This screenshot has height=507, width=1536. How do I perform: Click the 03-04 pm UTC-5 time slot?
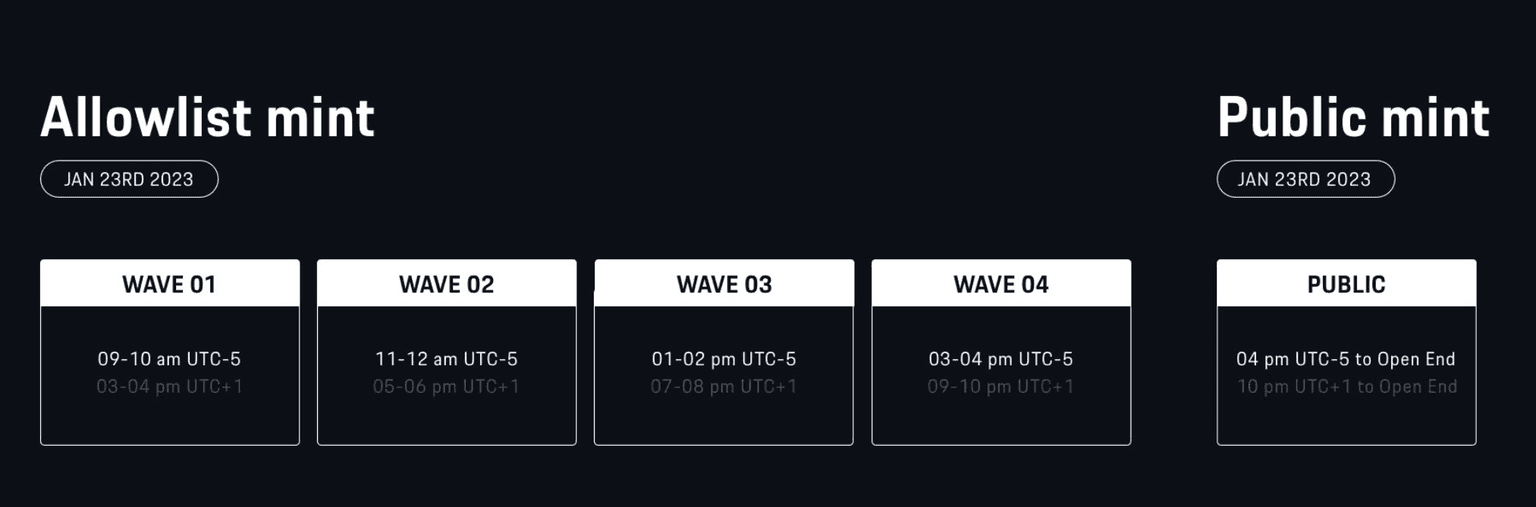coord(1001,359)
